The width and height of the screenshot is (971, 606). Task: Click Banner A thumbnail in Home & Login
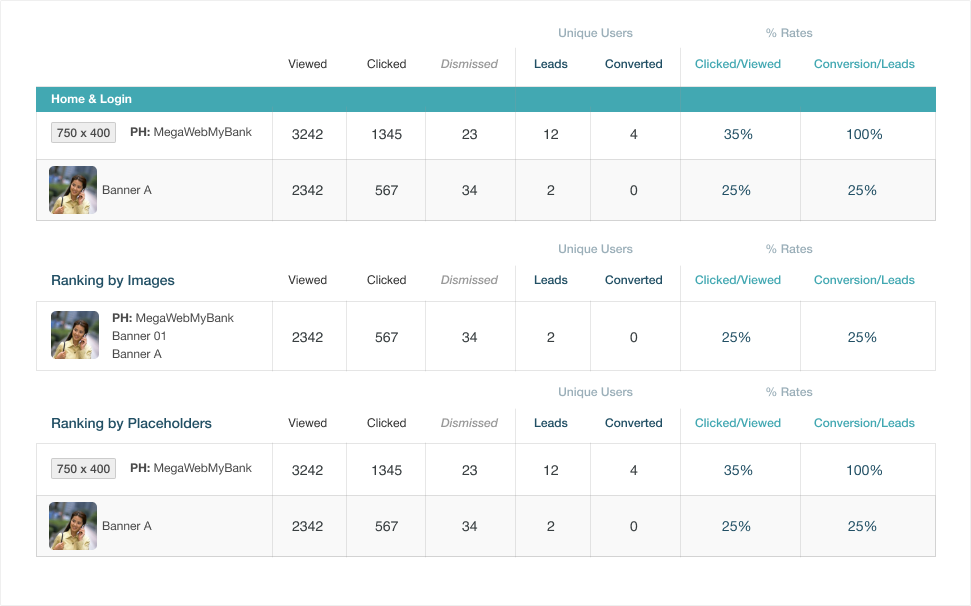[x=73, y=190]
